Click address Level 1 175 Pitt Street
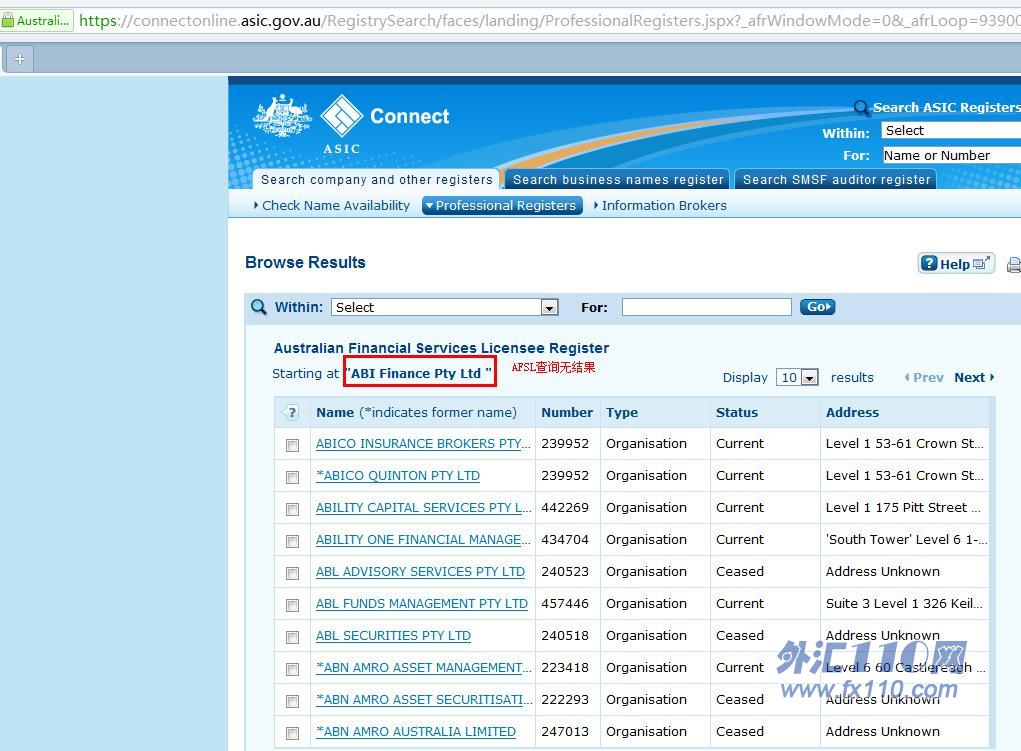 click(x=902, y=507)
